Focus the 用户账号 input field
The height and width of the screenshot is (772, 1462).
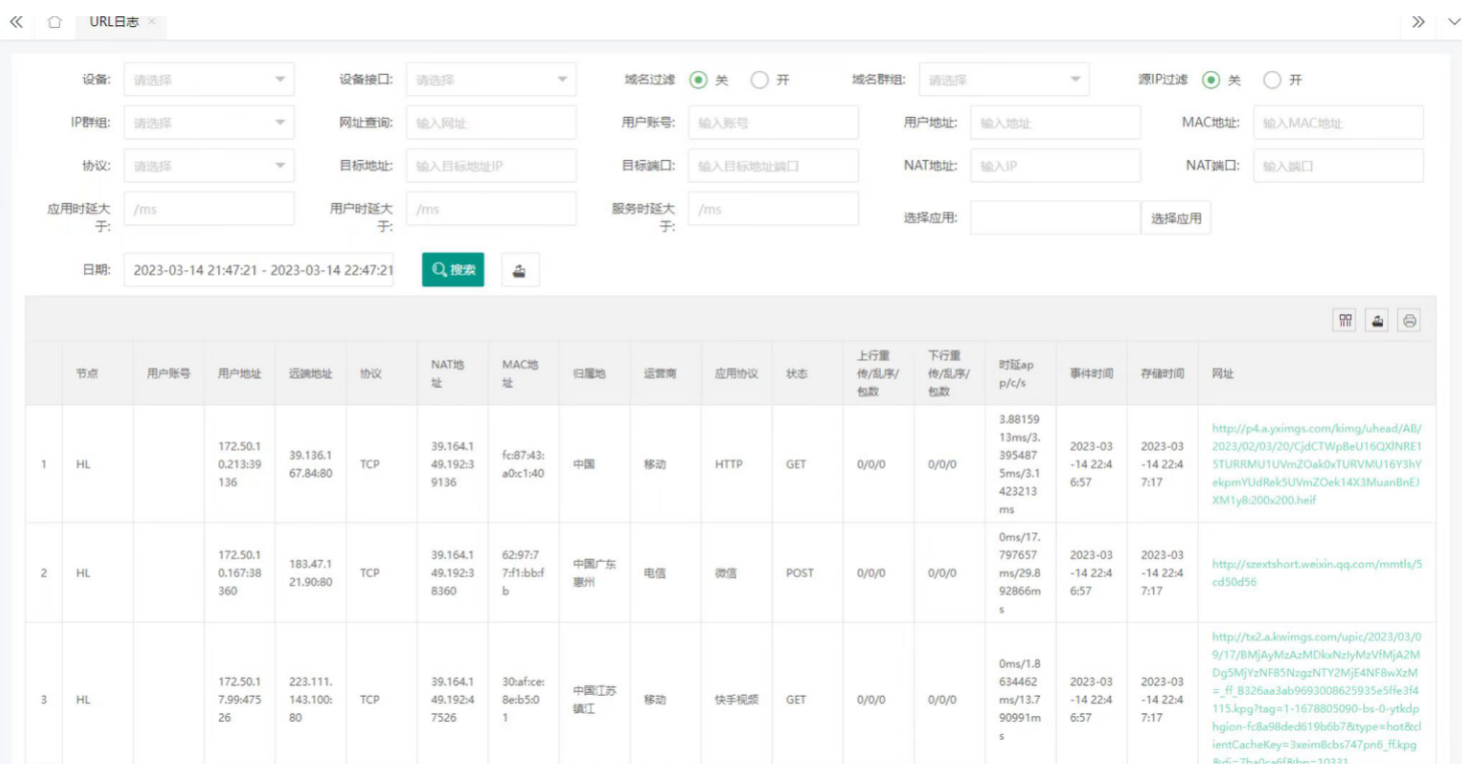click(774, 123)
